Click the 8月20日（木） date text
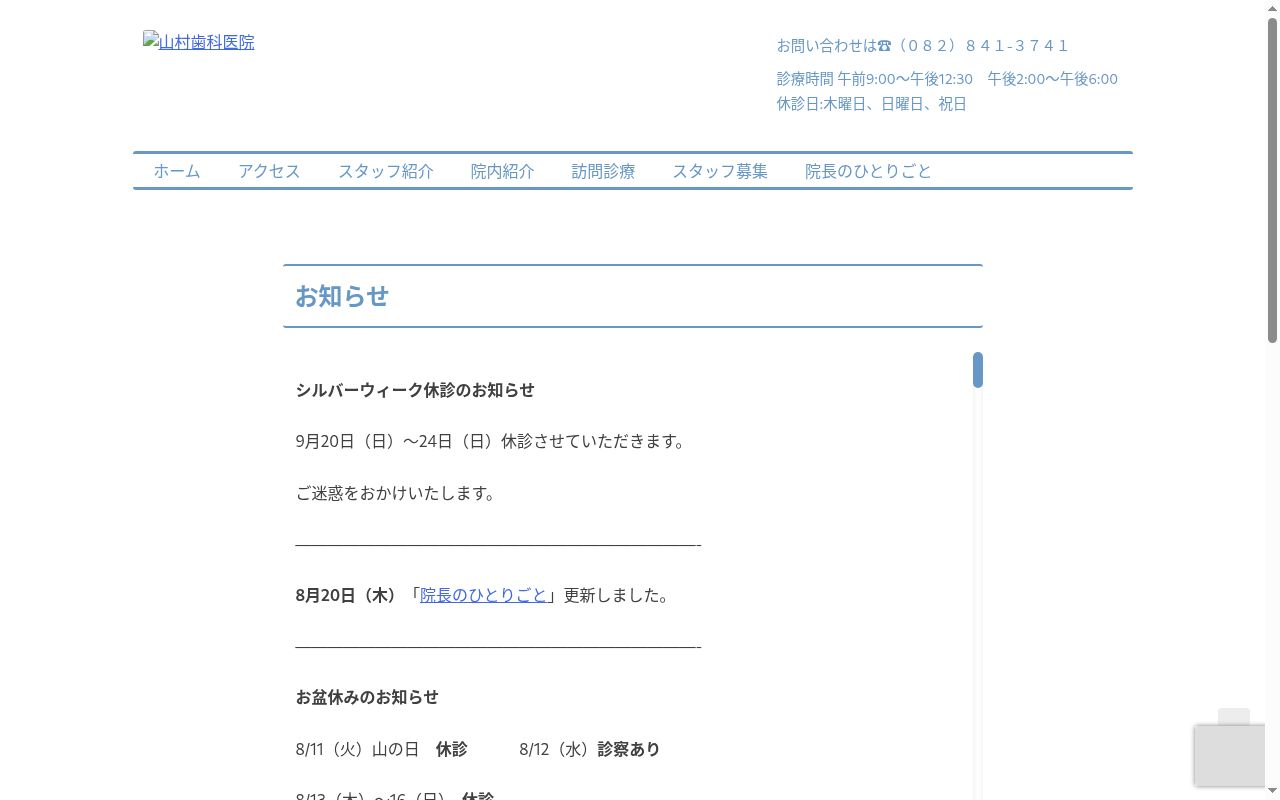 click(x=347, y=595)
